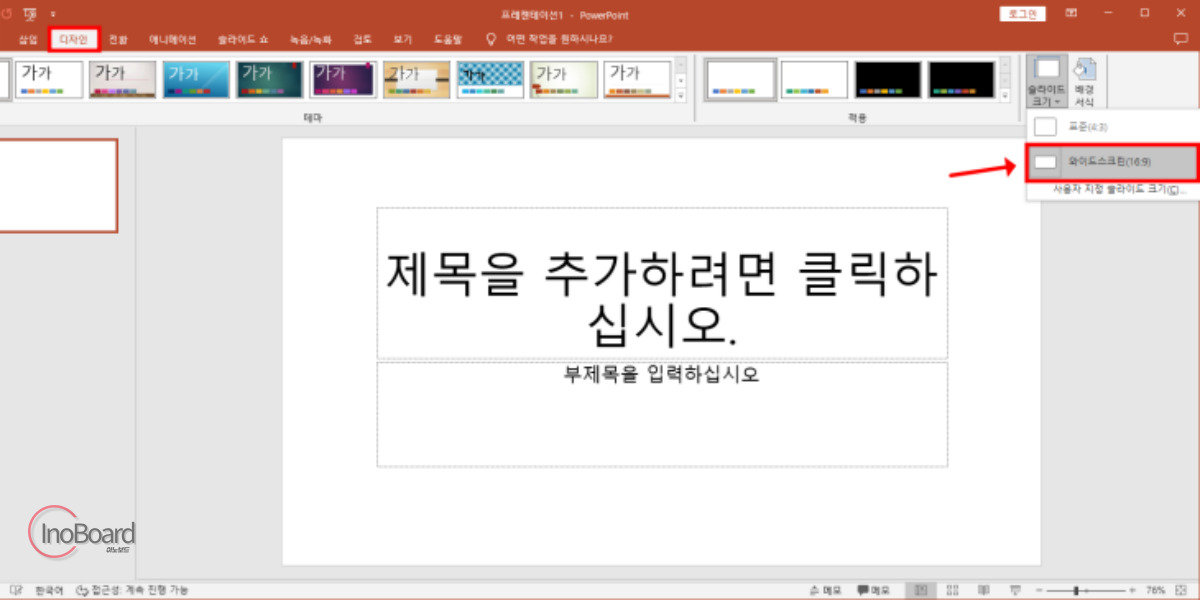The width and height of the screenshot is (1200, 600).
Task: Click the spell-check icon in status bar
Action: point(16,590)
